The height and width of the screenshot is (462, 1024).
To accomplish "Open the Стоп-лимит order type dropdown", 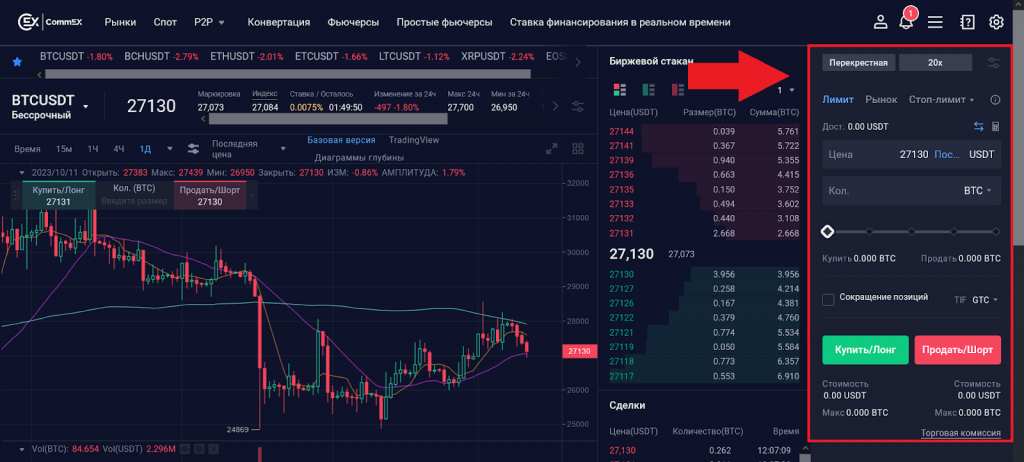I will click(942, 100).
